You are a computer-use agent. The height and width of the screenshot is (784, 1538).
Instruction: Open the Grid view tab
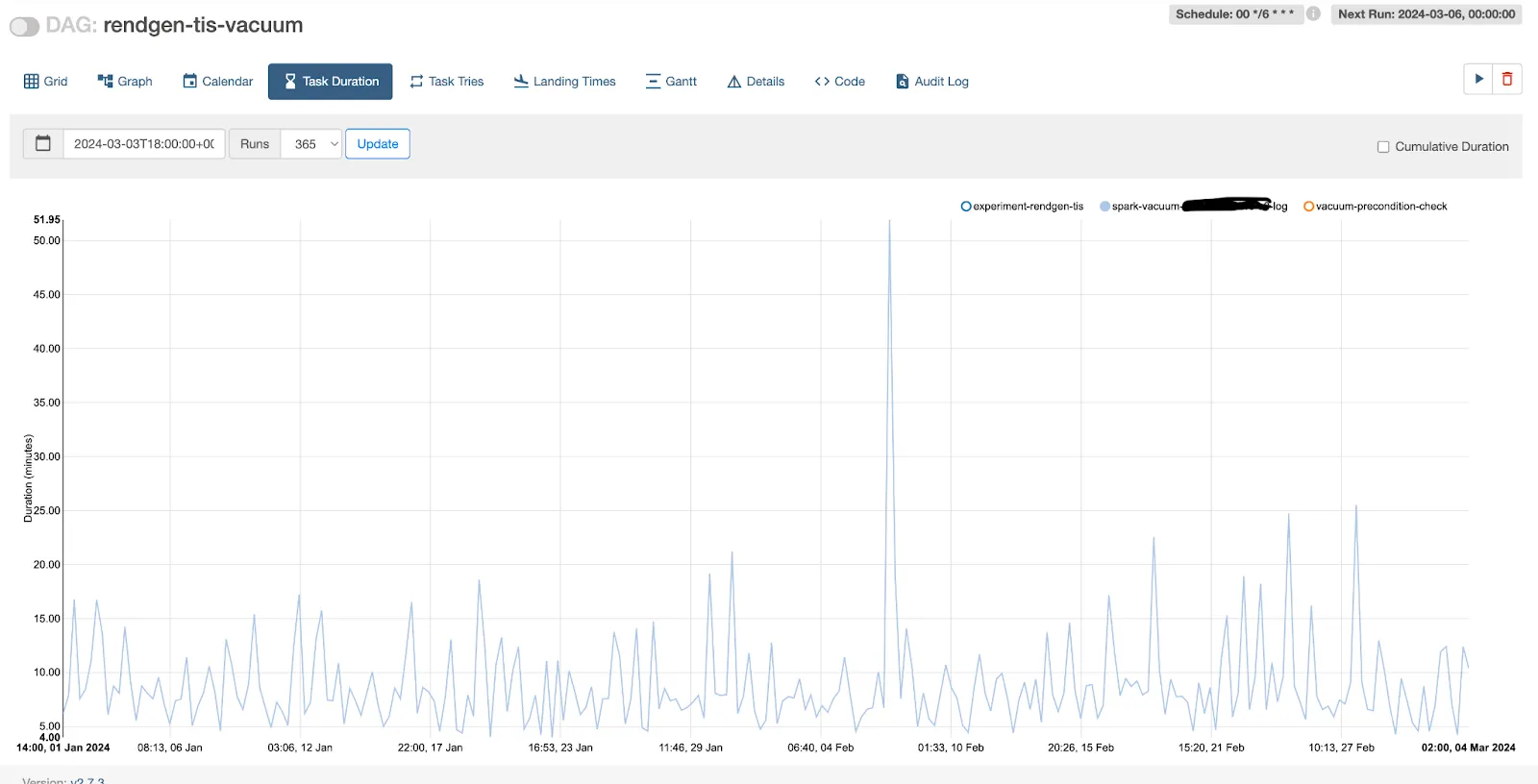[x=45, y=82]
